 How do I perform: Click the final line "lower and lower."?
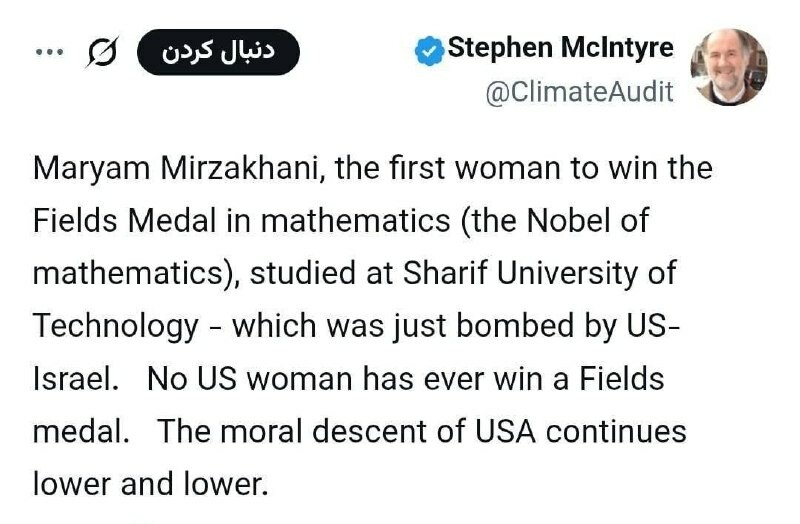tap(151, 484)
